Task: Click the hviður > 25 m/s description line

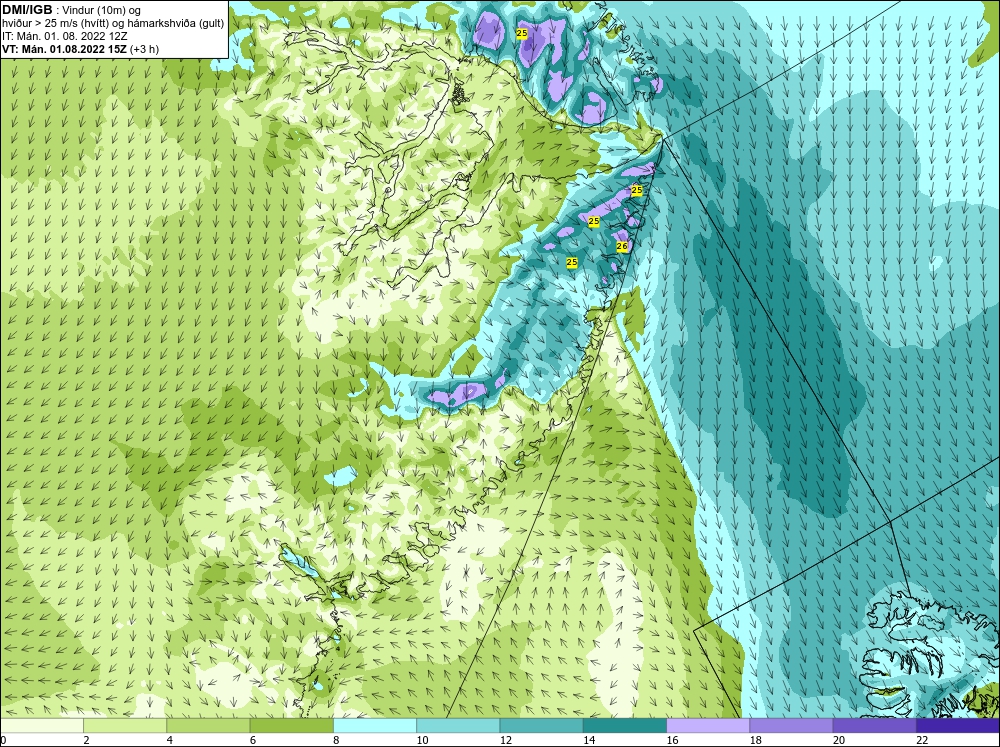Action: tap(113, 24)
